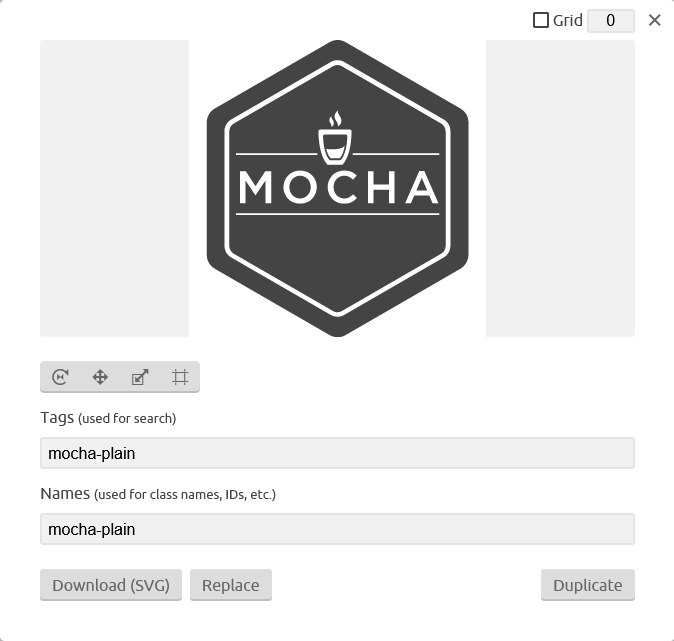Select the Move tool icon
Viewport: 674px width, 641px height.
[100, 377]
